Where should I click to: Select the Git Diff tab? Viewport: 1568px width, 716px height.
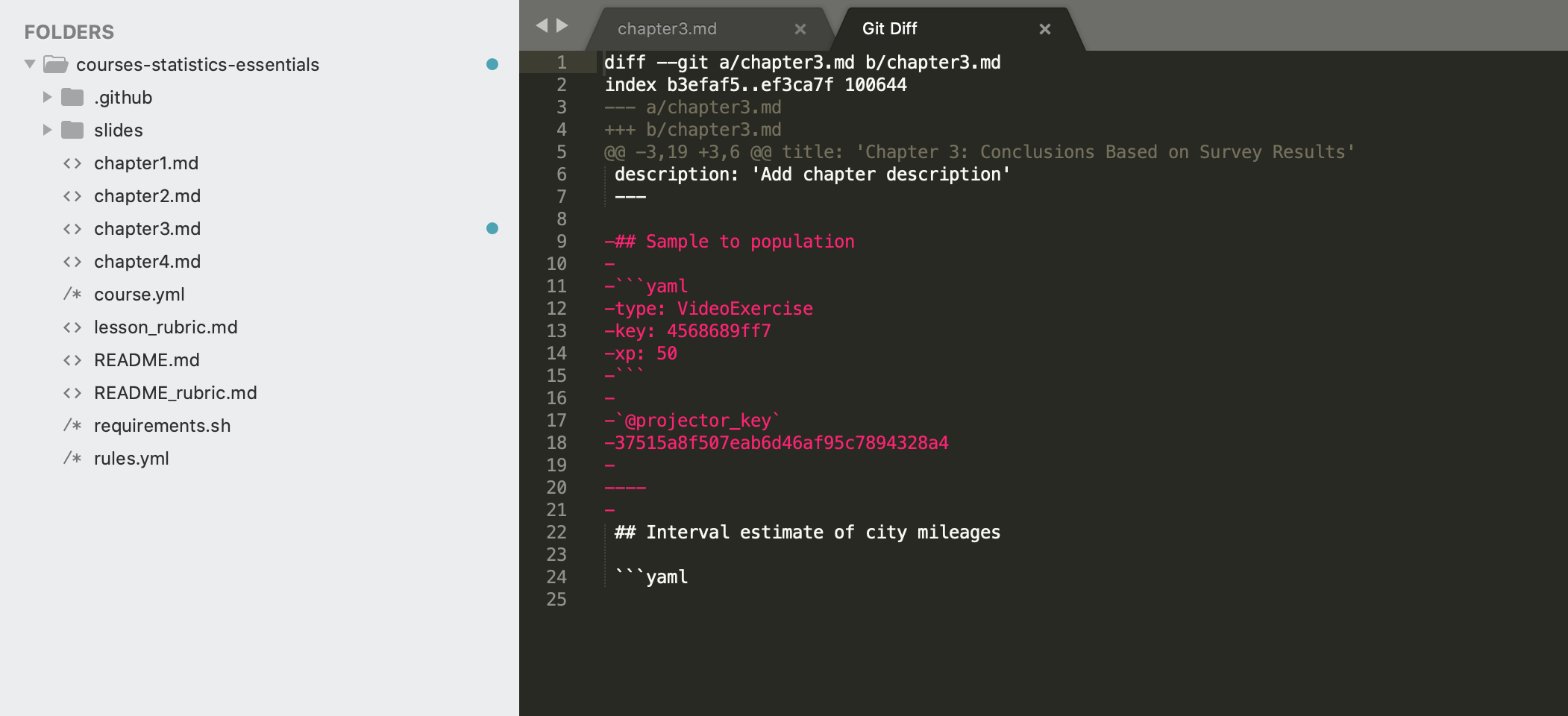click(x=888, y=28)
